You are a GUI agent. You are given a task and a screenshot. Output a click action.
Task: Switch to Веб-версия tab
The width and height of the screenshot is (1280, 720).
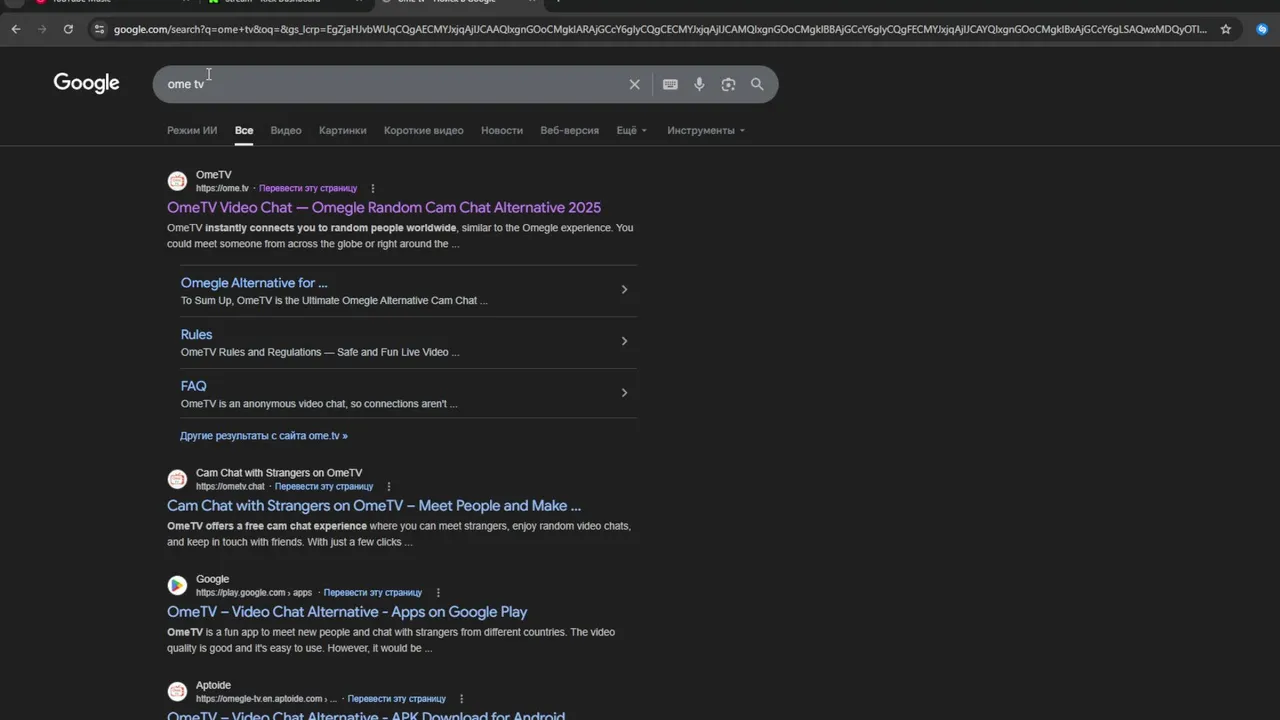(570, 130)
